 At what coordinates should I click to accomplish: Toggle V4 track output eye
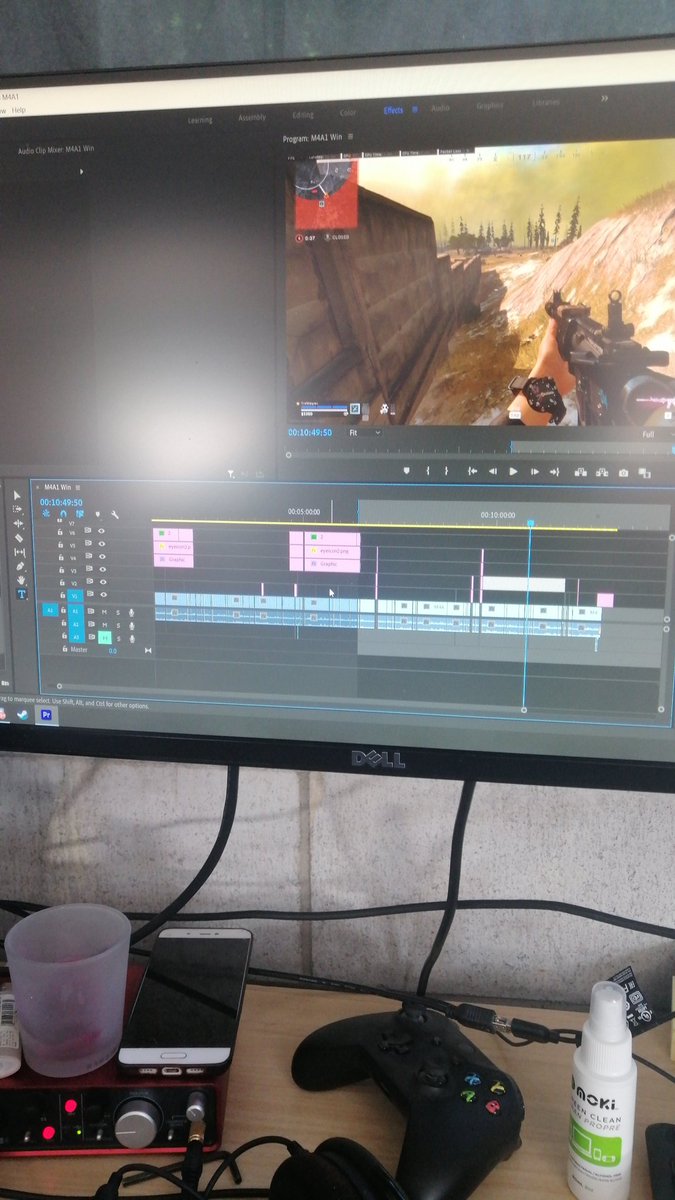tap(102, 558)
